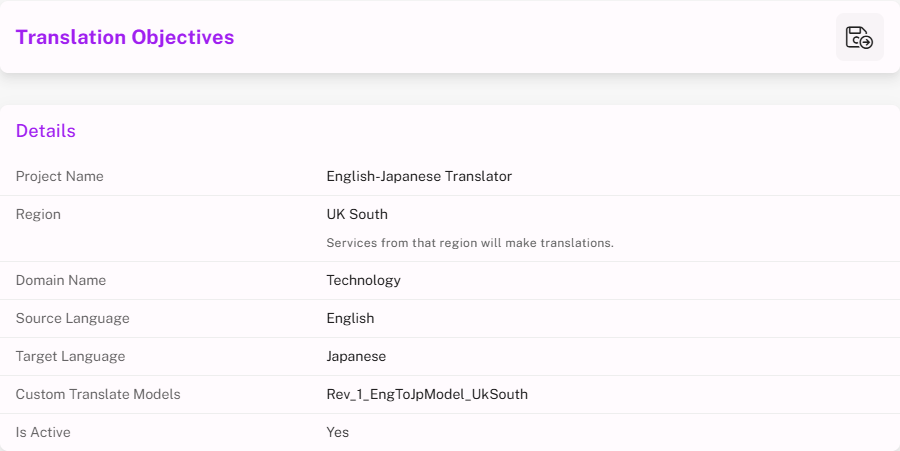Select the Technology domain value
Screen dimensions: 900x451
364,280
